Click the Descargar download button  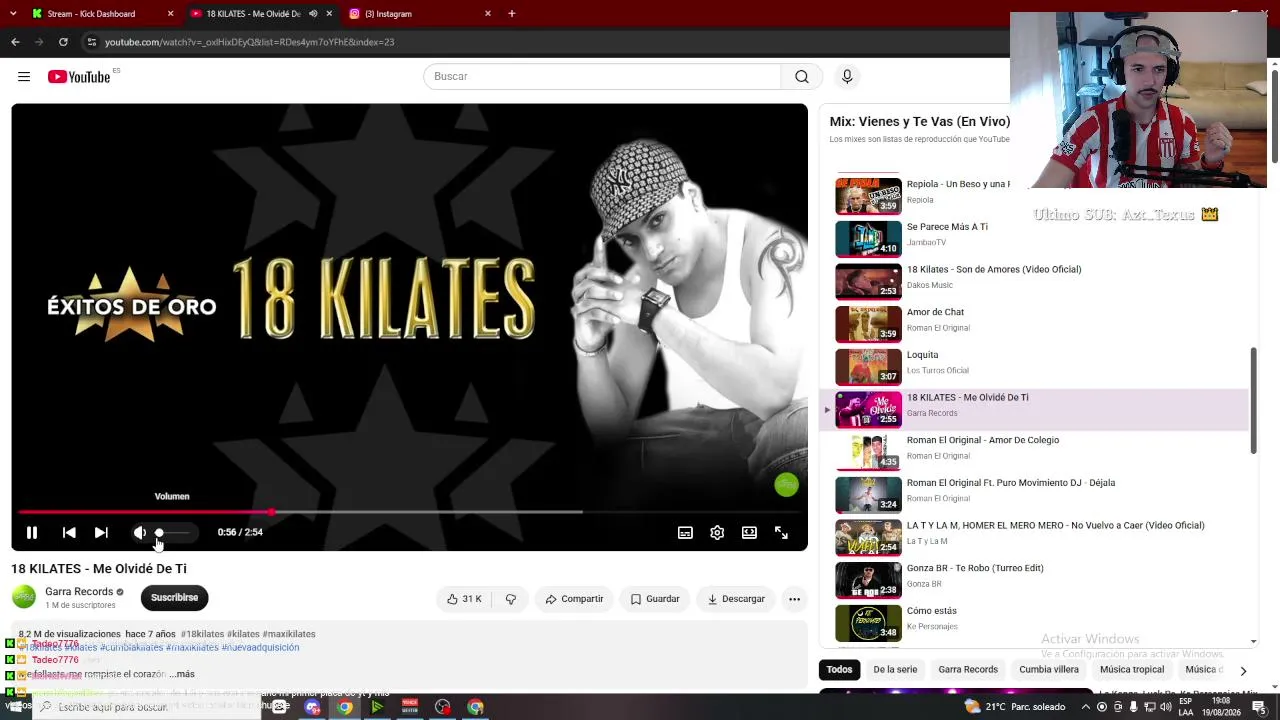pos(736,599)
